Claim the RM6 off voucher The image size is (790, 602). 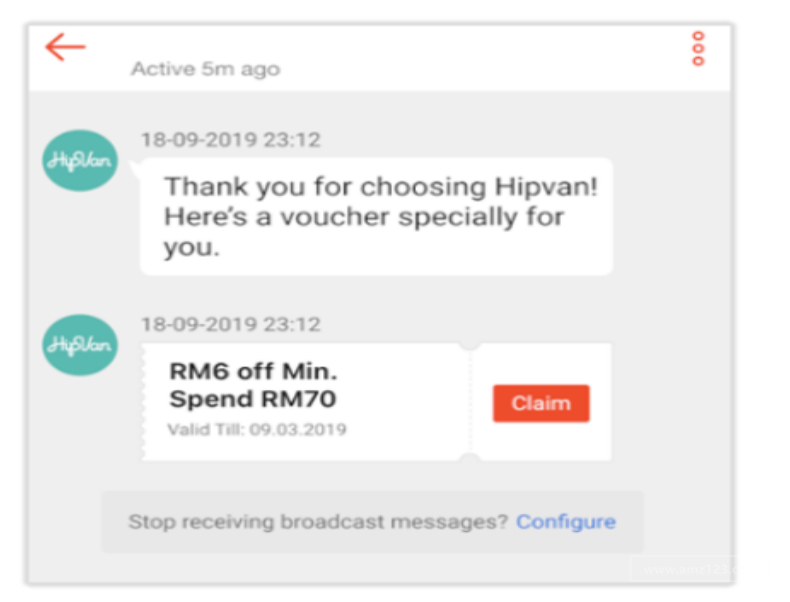click(x=541, y=403)
